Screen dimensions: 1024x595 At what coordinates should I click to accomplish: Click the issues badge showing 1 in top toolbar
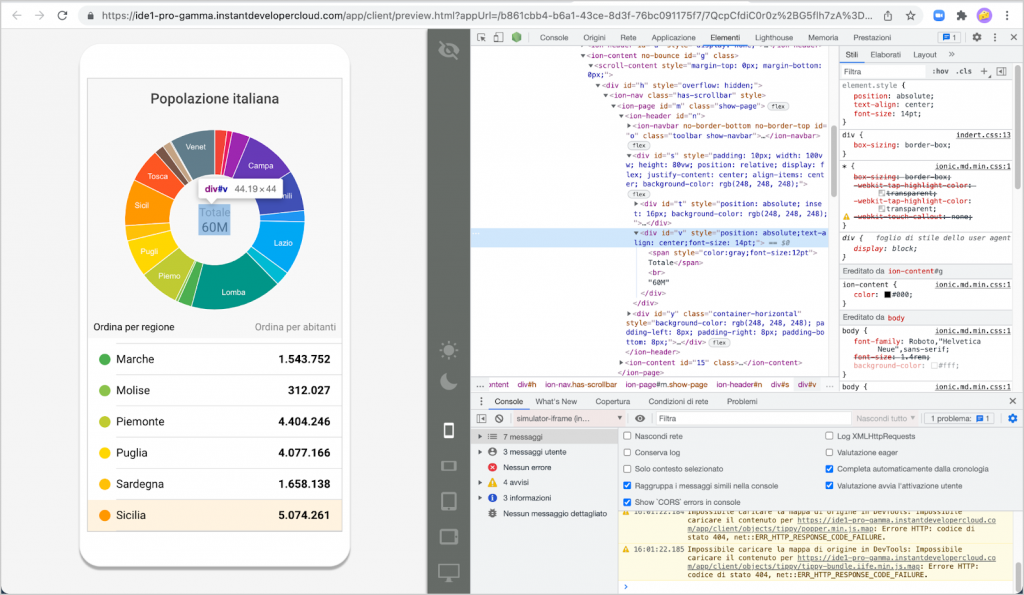[950, 37]
